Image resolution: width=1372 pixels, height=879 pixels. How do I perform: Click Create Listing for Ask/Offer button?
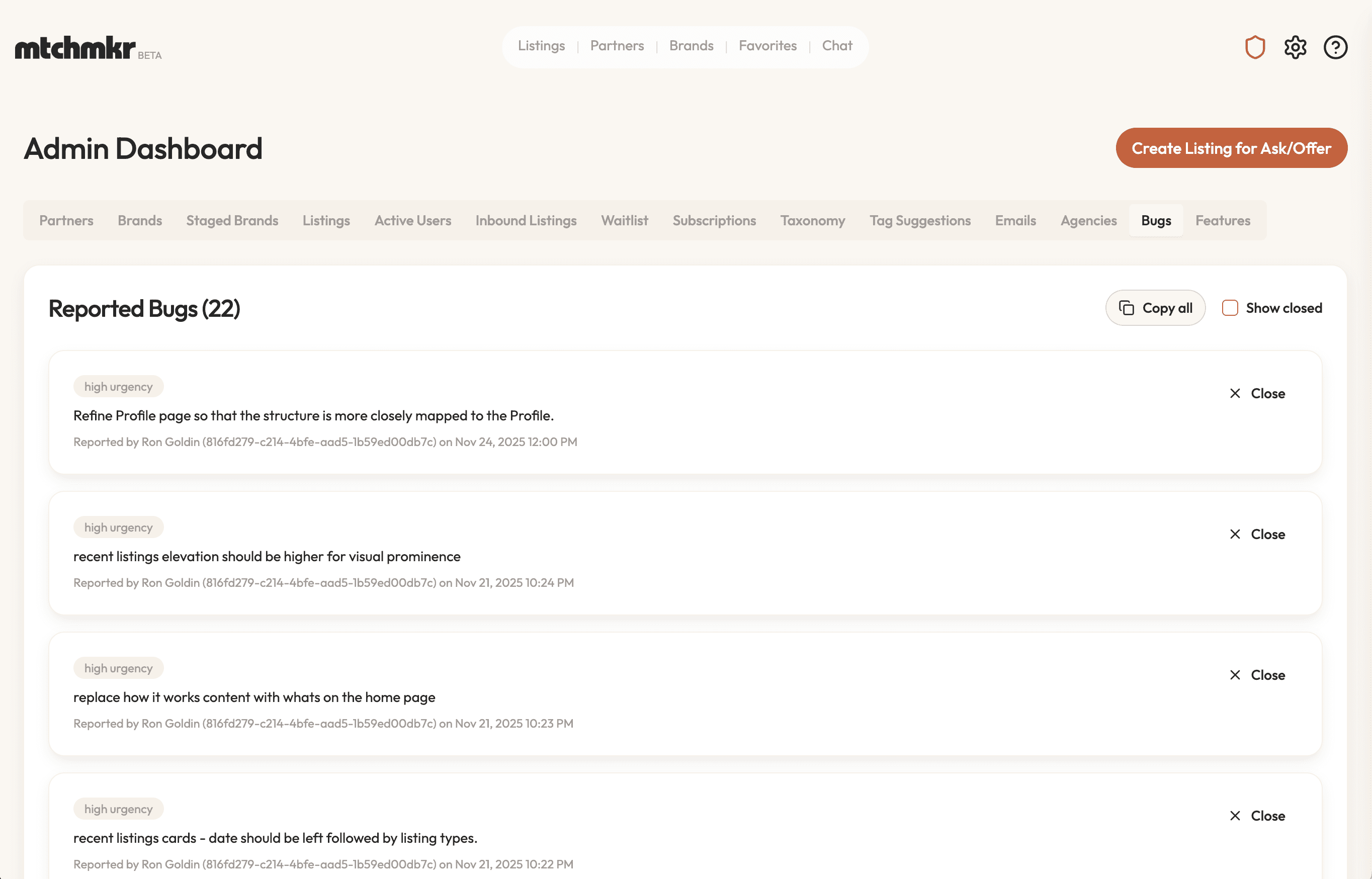click(x=1231, y=148)
